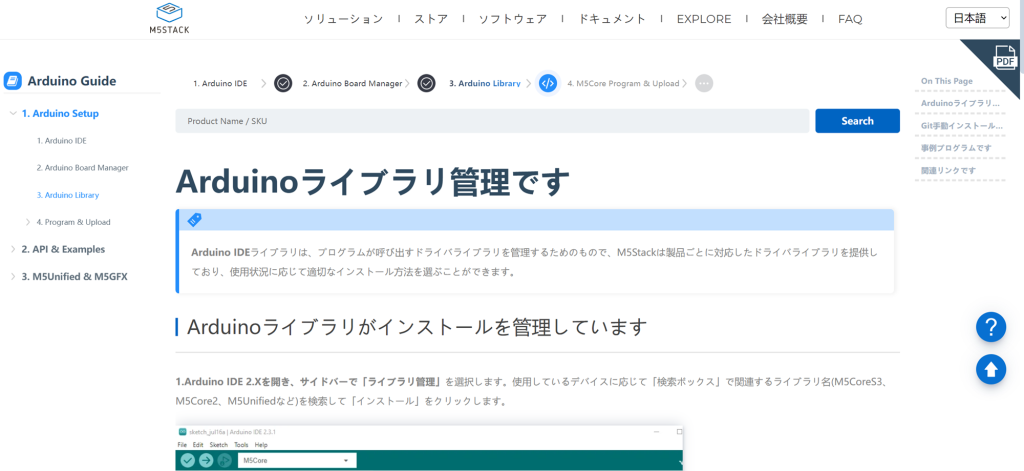Jump to 事例プログラムです section link

tap(956, 148)
